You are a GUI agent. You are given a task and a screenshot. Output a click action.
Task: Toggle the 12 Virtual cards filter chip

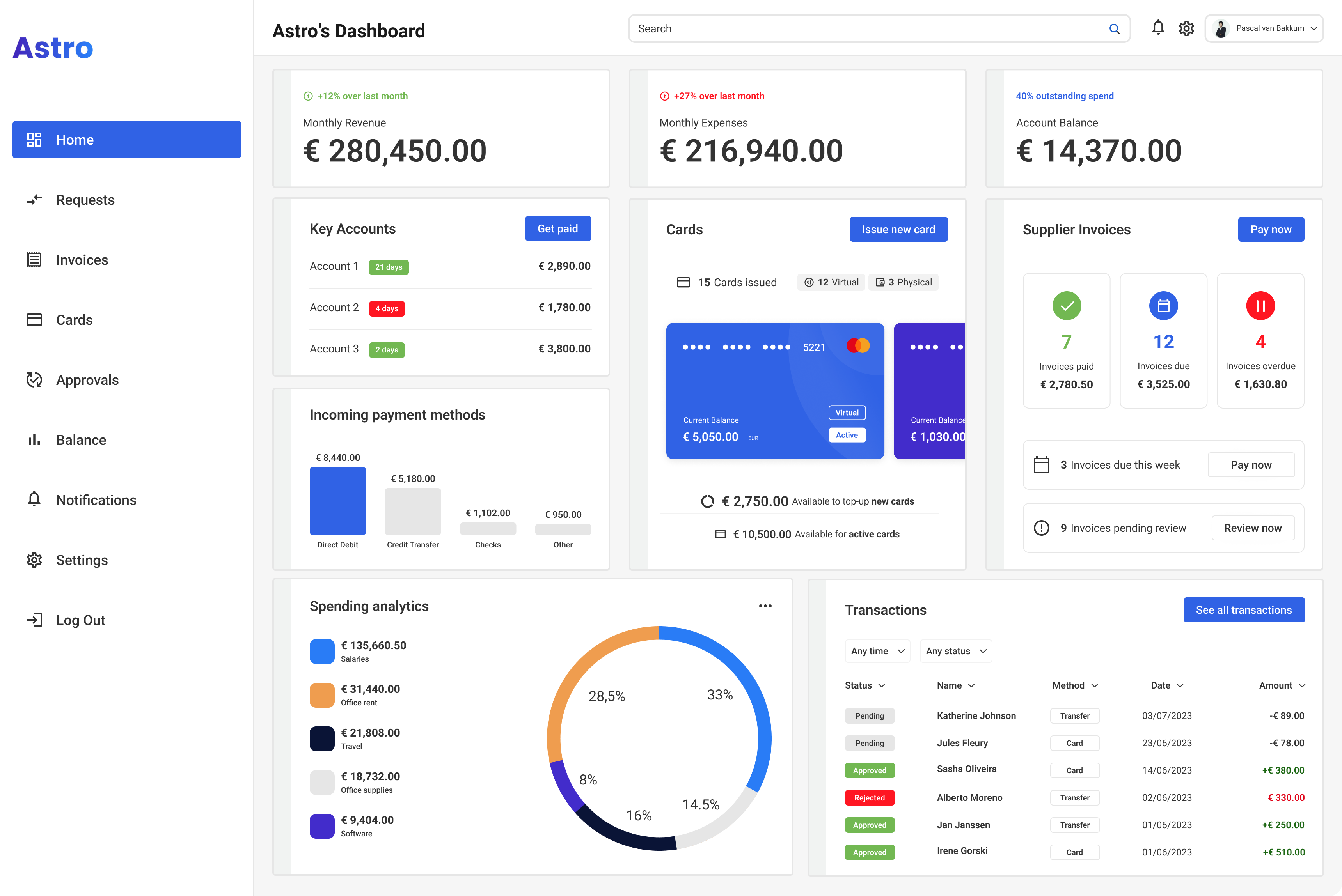coord(831,282)
